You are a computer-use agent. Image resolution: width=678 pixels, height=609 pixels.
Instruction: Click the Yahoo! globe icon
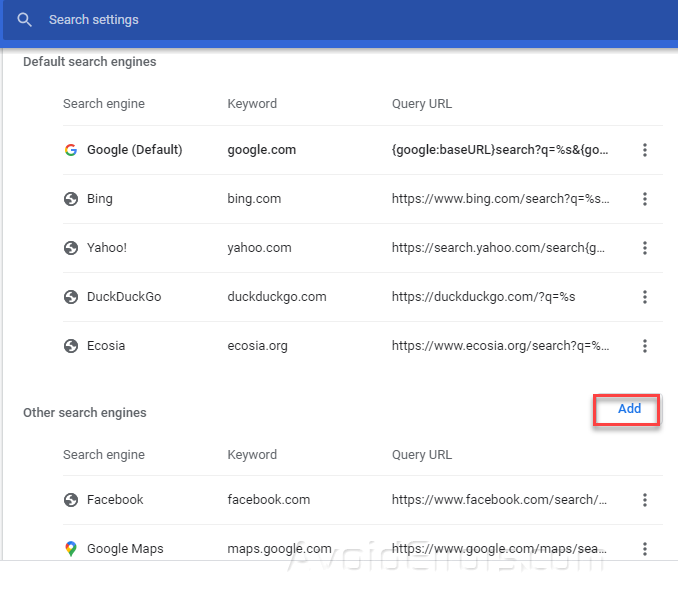pyautogui.click(x=71, y=248)
